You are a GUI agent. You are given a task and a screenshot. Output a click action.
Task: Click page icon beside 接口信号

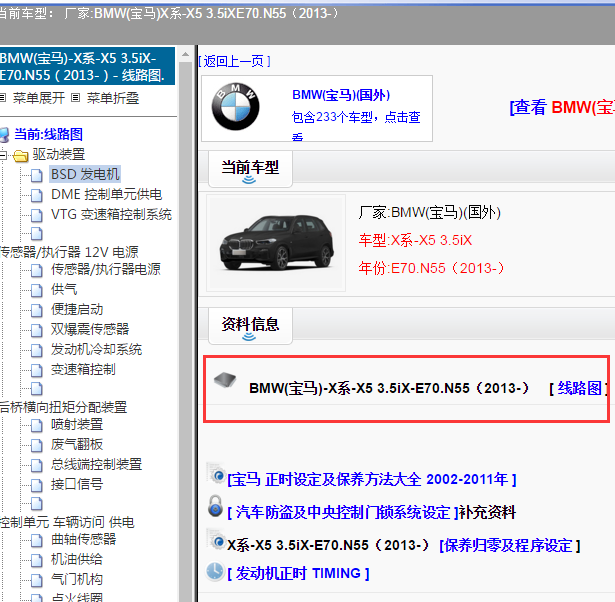pyautogui.click(x=36, y=485)
